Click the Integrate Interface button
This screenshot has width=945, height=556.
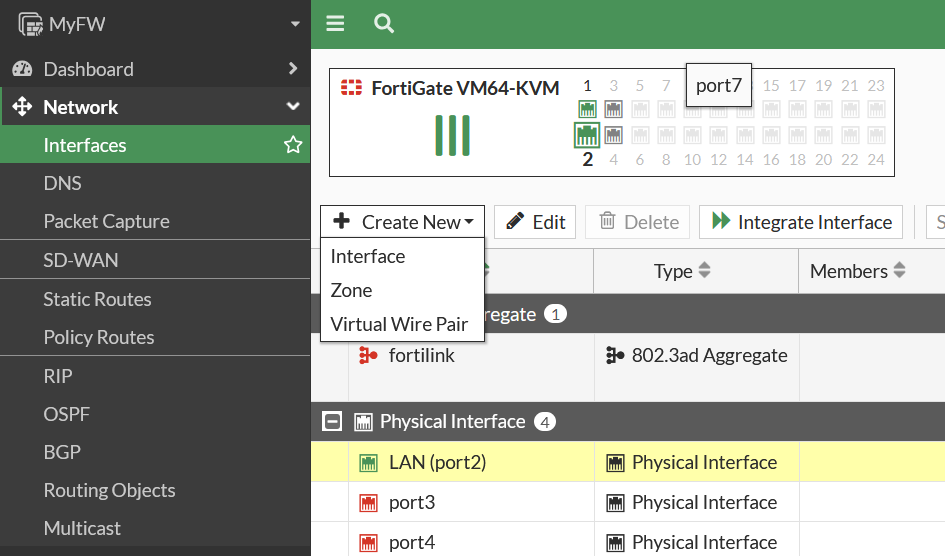(x=801, y=222)
